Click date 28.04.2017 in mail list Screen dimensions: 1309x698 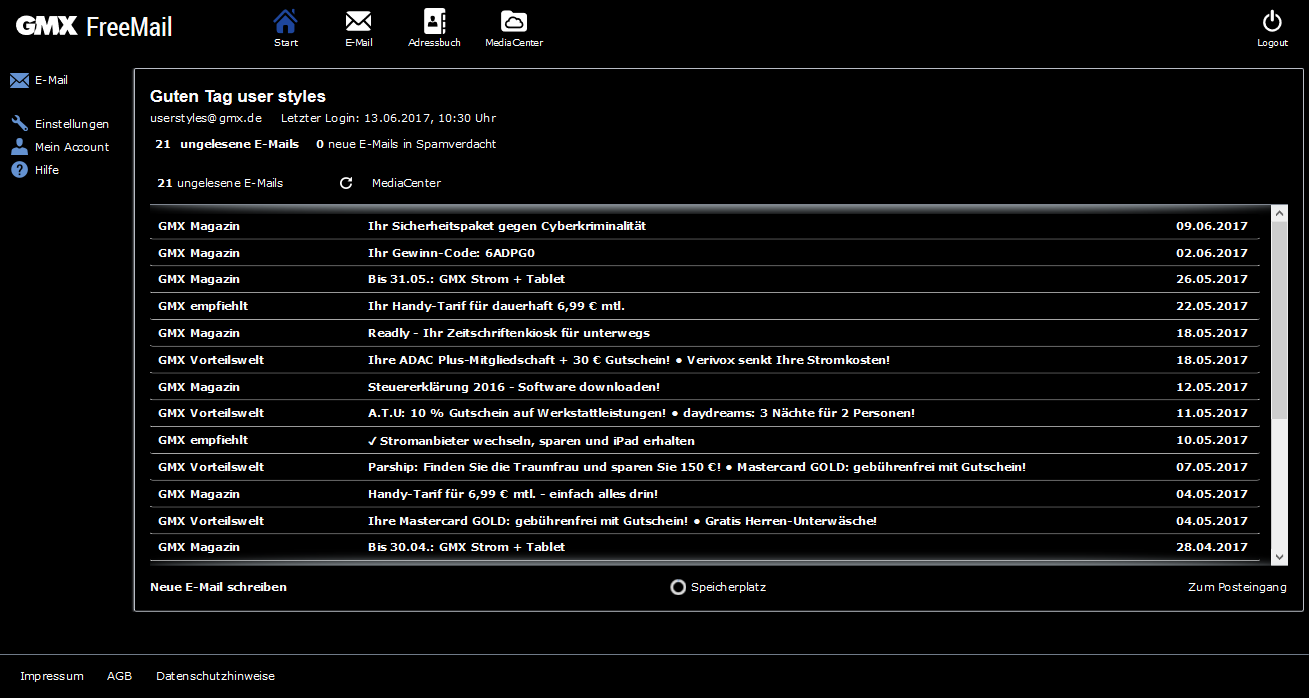1212,547
